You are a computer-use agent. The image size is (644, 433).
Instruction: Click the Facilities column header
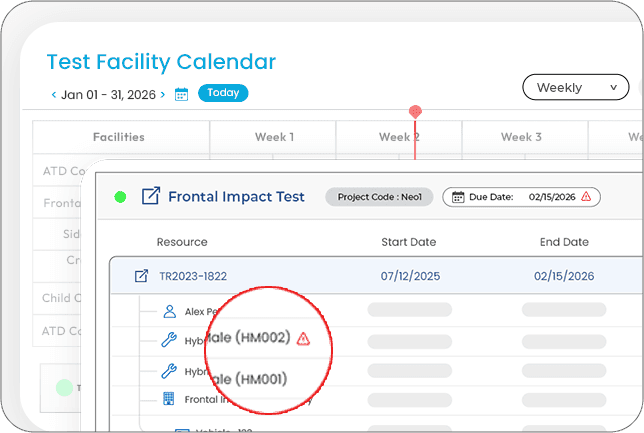tap(119, 137)
